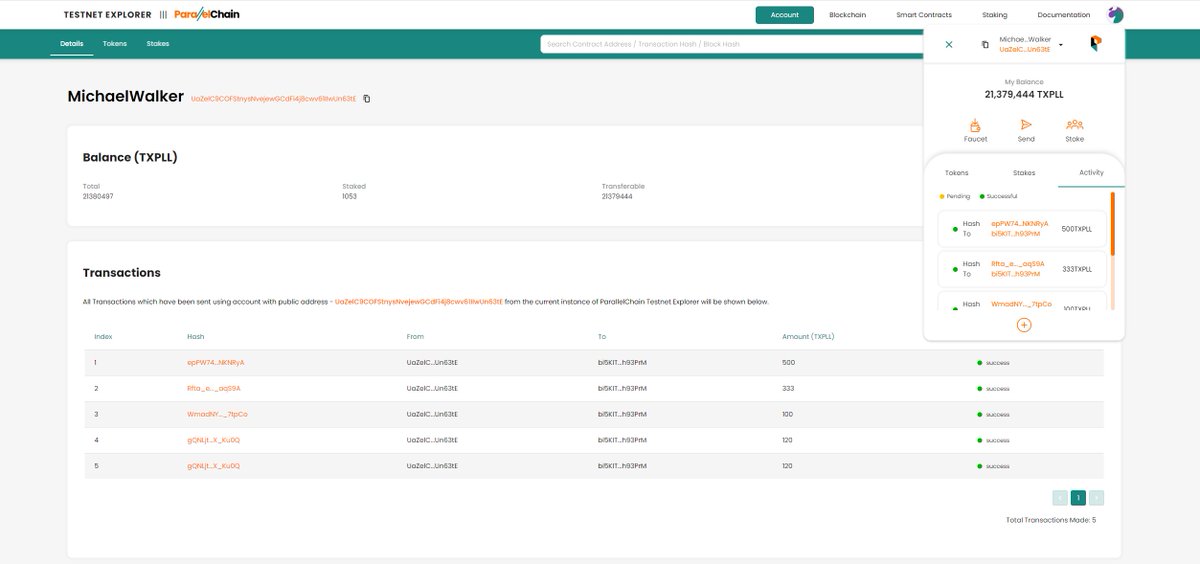Open the Account nav button

[x=785, y=15]
